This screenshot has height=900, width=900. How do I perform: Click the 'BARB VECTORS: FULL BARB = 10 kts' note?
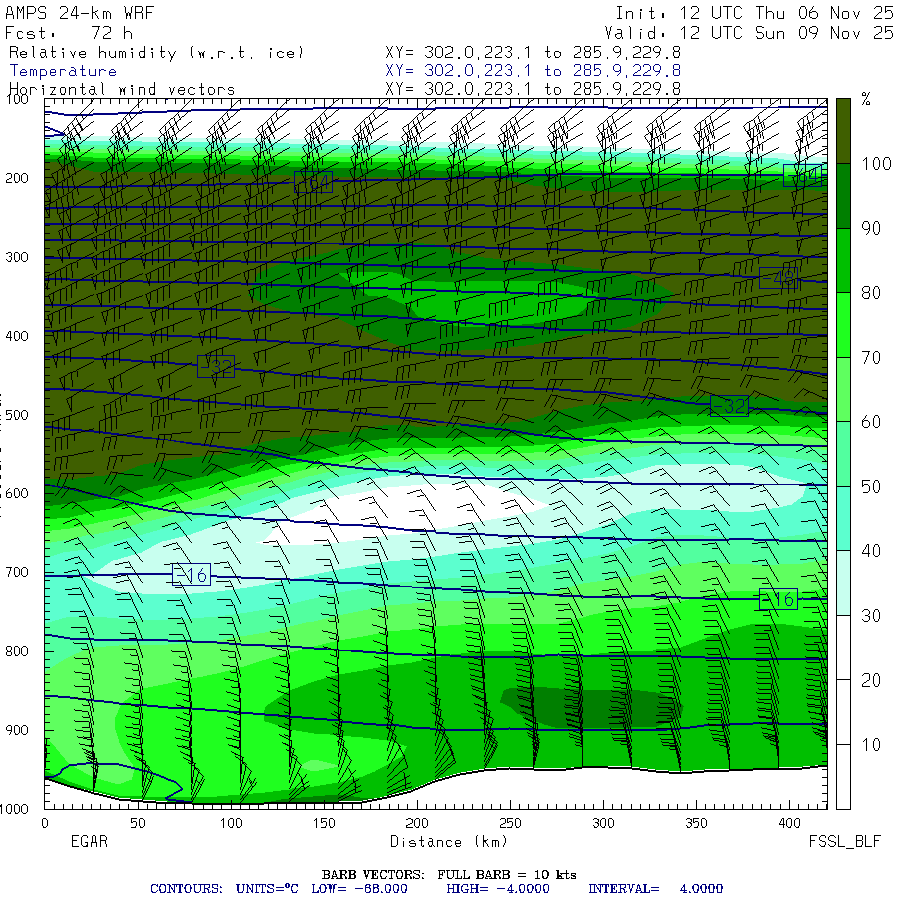point(449,875)
